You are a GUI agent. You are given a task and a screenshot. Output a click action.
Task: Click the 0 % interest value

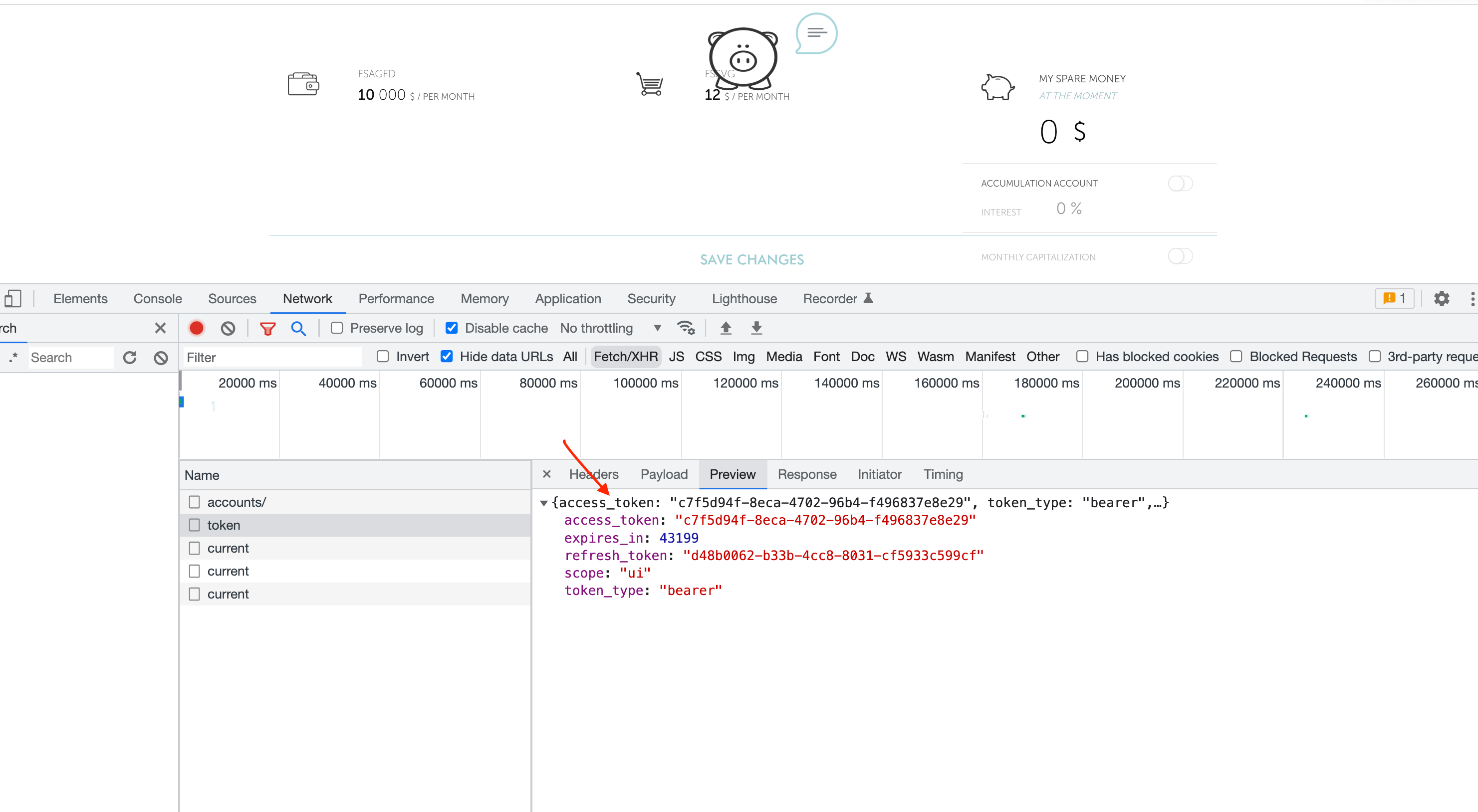(1069, 208)
